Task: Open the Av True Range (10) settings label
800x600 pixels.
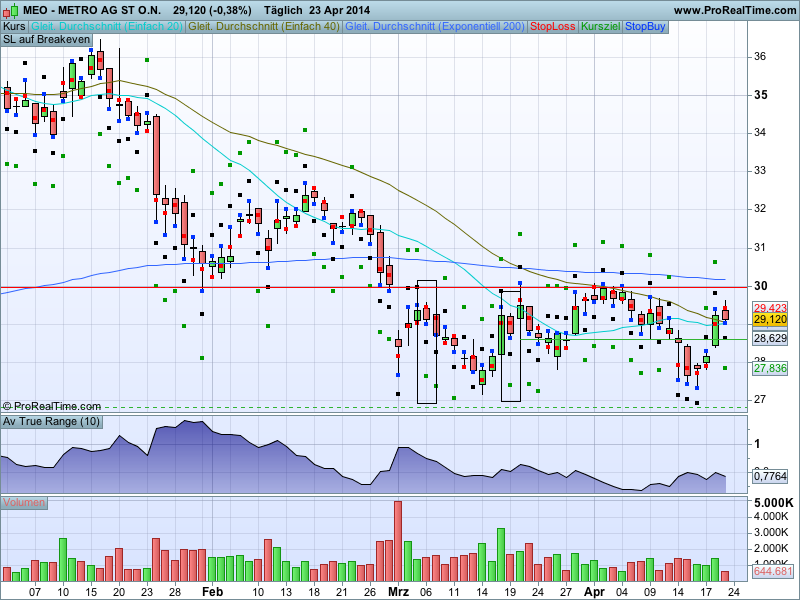Action: [x=51, y=422]
